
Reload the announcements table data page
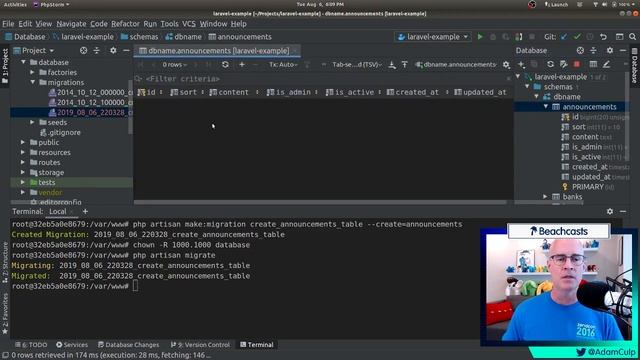(x=225, y=64)
